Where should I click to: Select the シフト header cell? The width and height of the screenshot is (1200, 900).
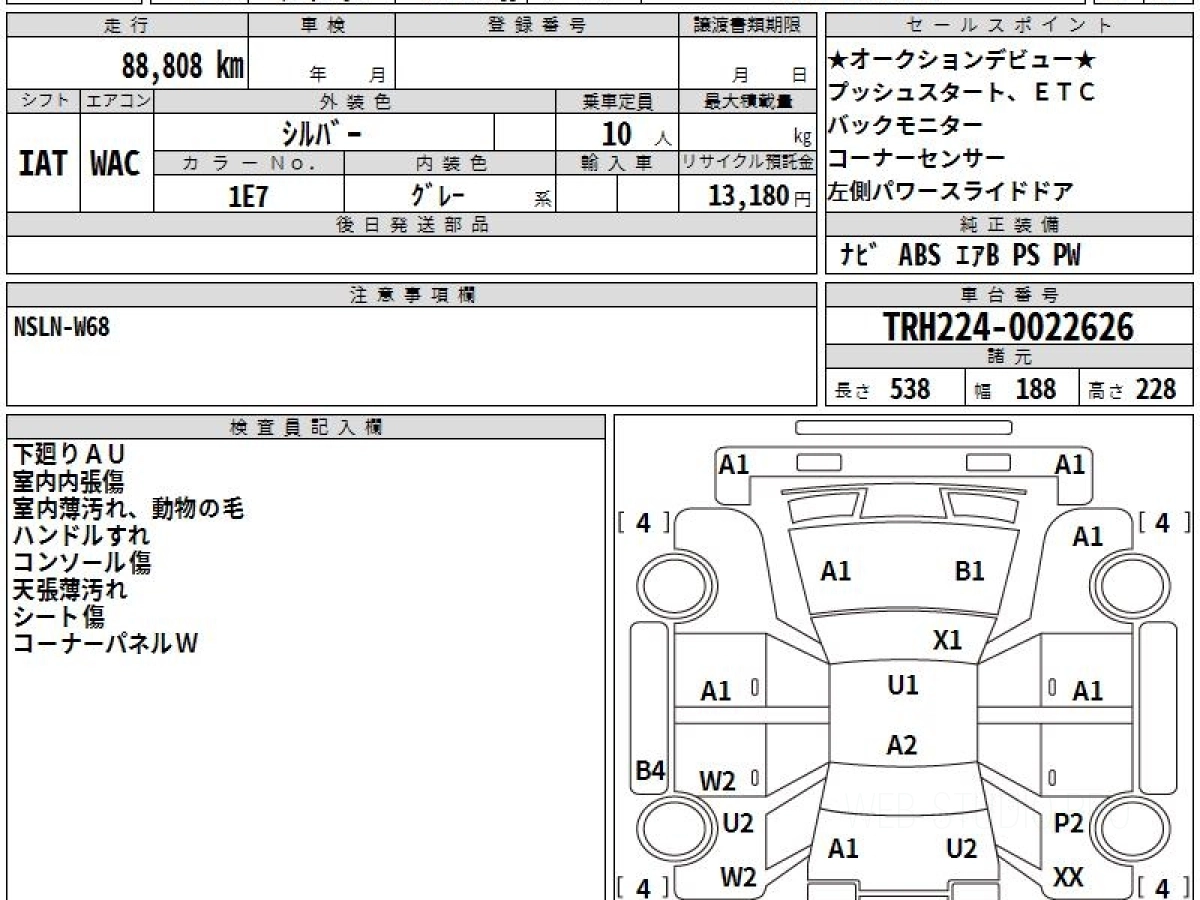pyautogui.click(x=44, y=101)
